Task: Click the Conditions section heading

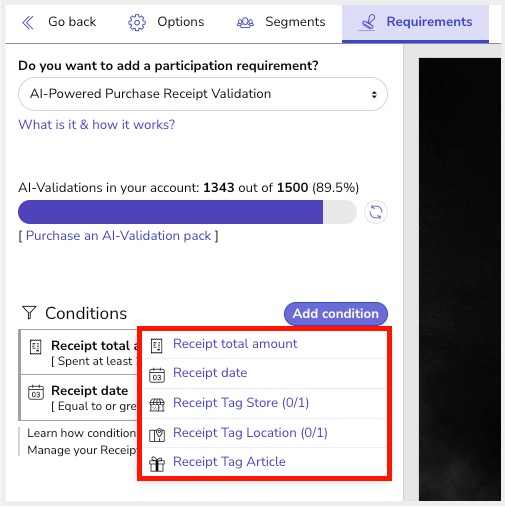Action: [86, 313]
